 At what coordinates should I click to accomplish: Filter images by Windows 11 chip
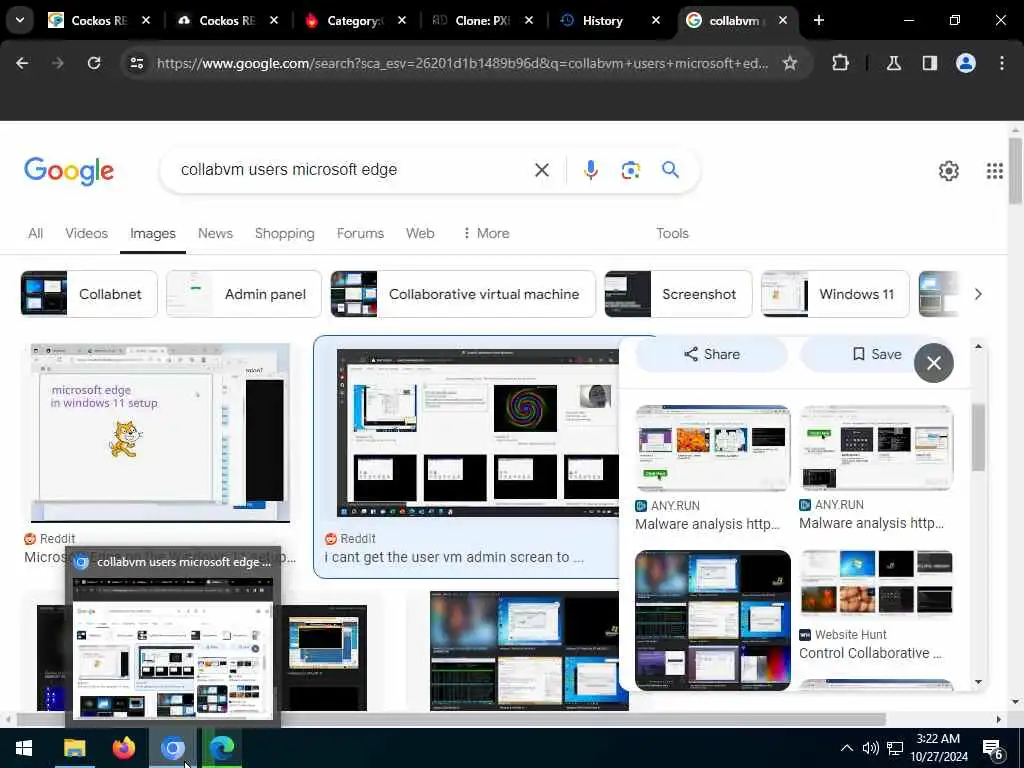click(835, 294)
